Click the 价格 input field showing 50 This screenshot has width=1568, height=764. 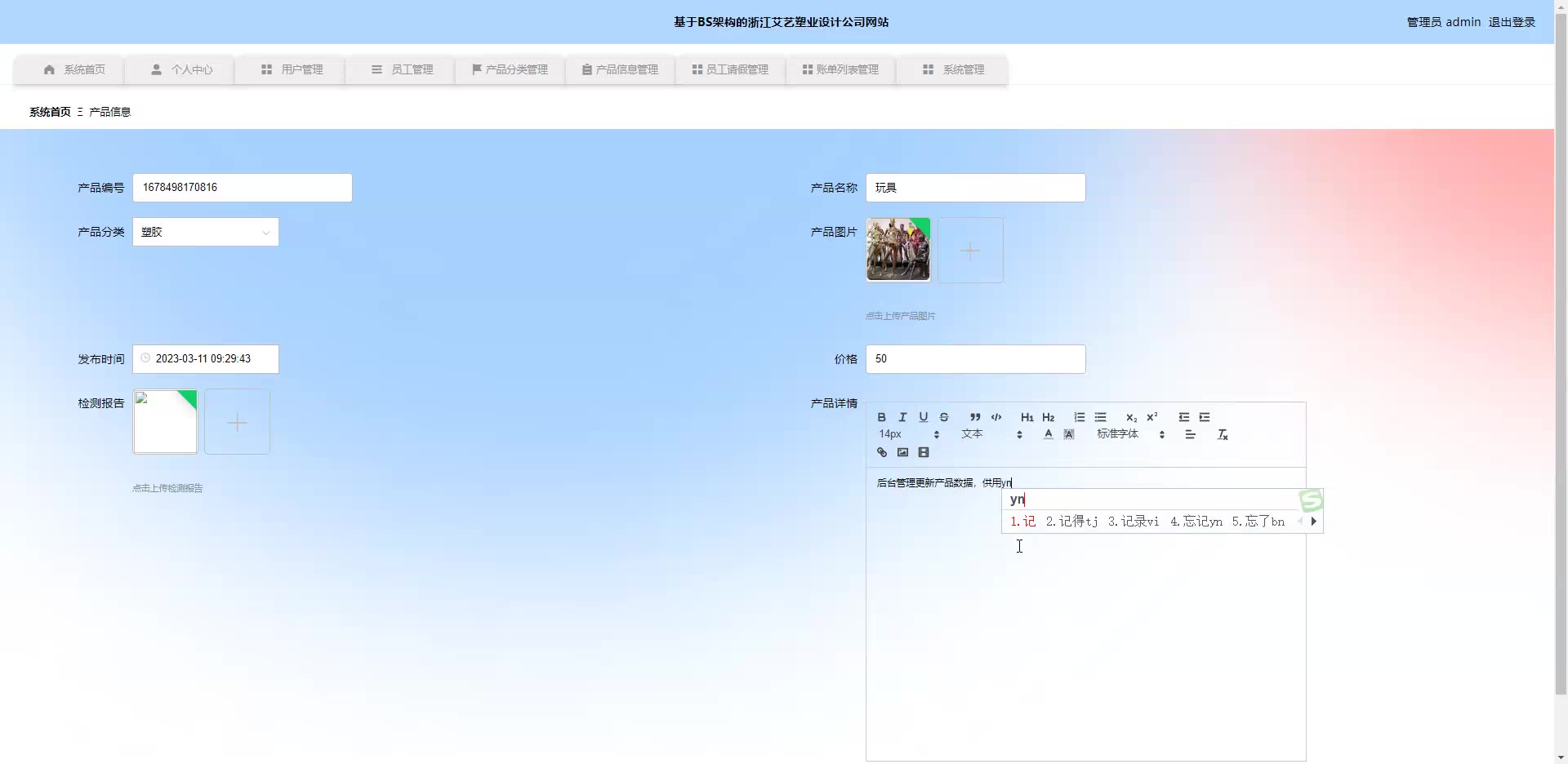click(x=976, y=359)
